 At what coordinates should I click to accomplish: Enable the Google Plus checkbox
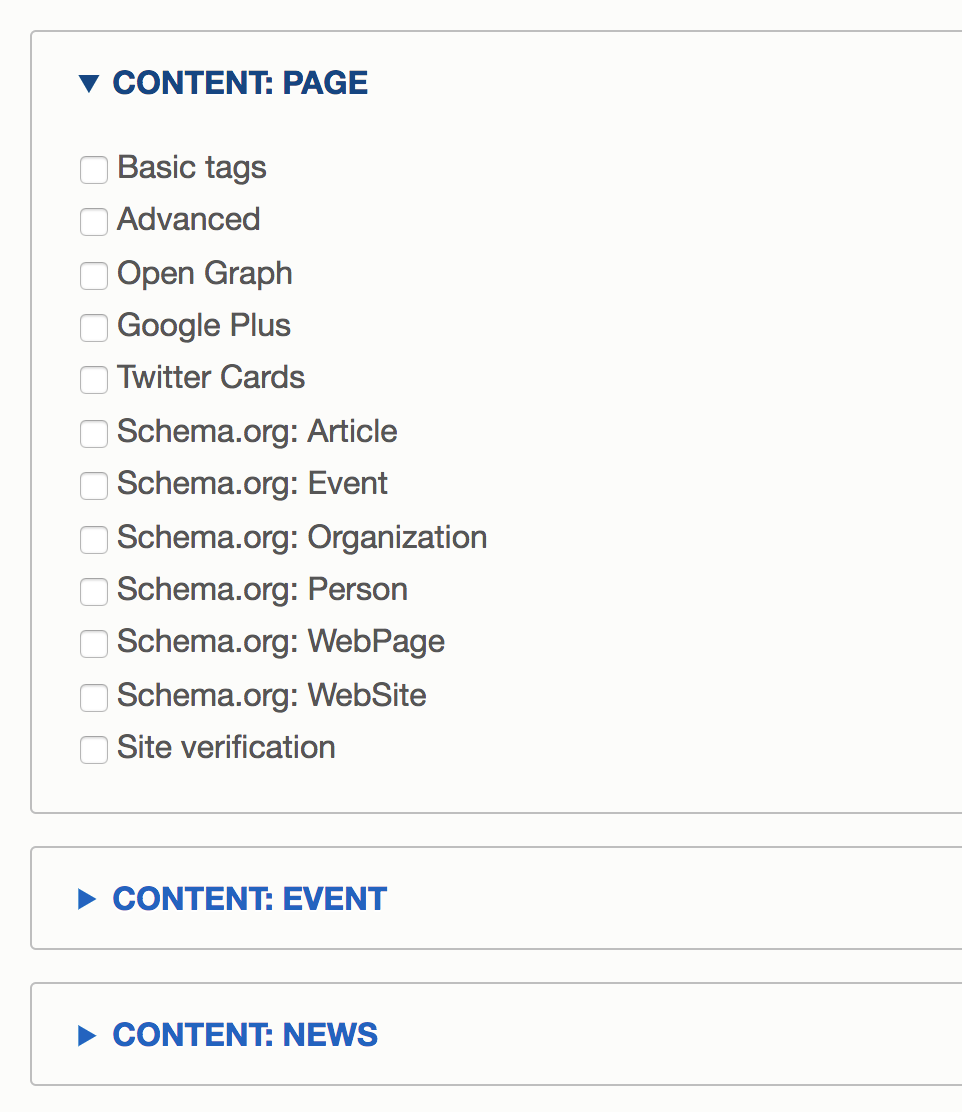tap(94, 328)
